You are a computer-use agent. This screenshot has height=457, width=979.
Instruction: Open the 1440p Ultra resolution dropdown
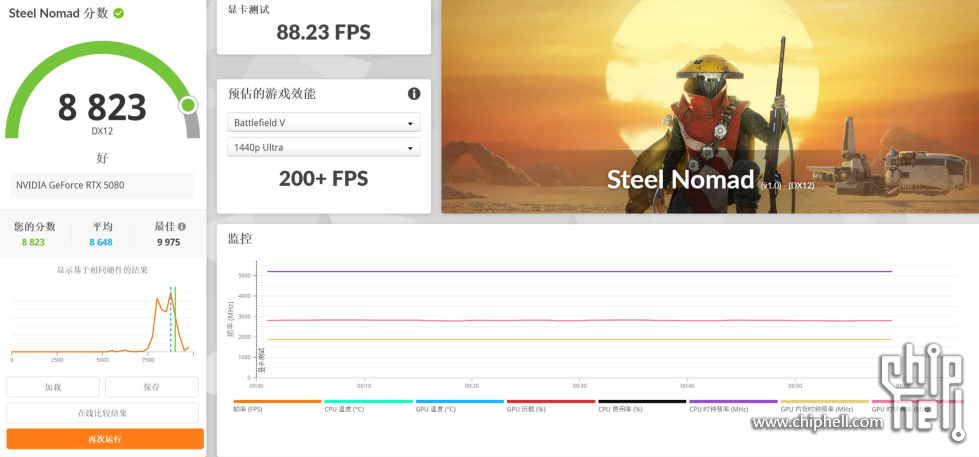click(x=323, y=147)
